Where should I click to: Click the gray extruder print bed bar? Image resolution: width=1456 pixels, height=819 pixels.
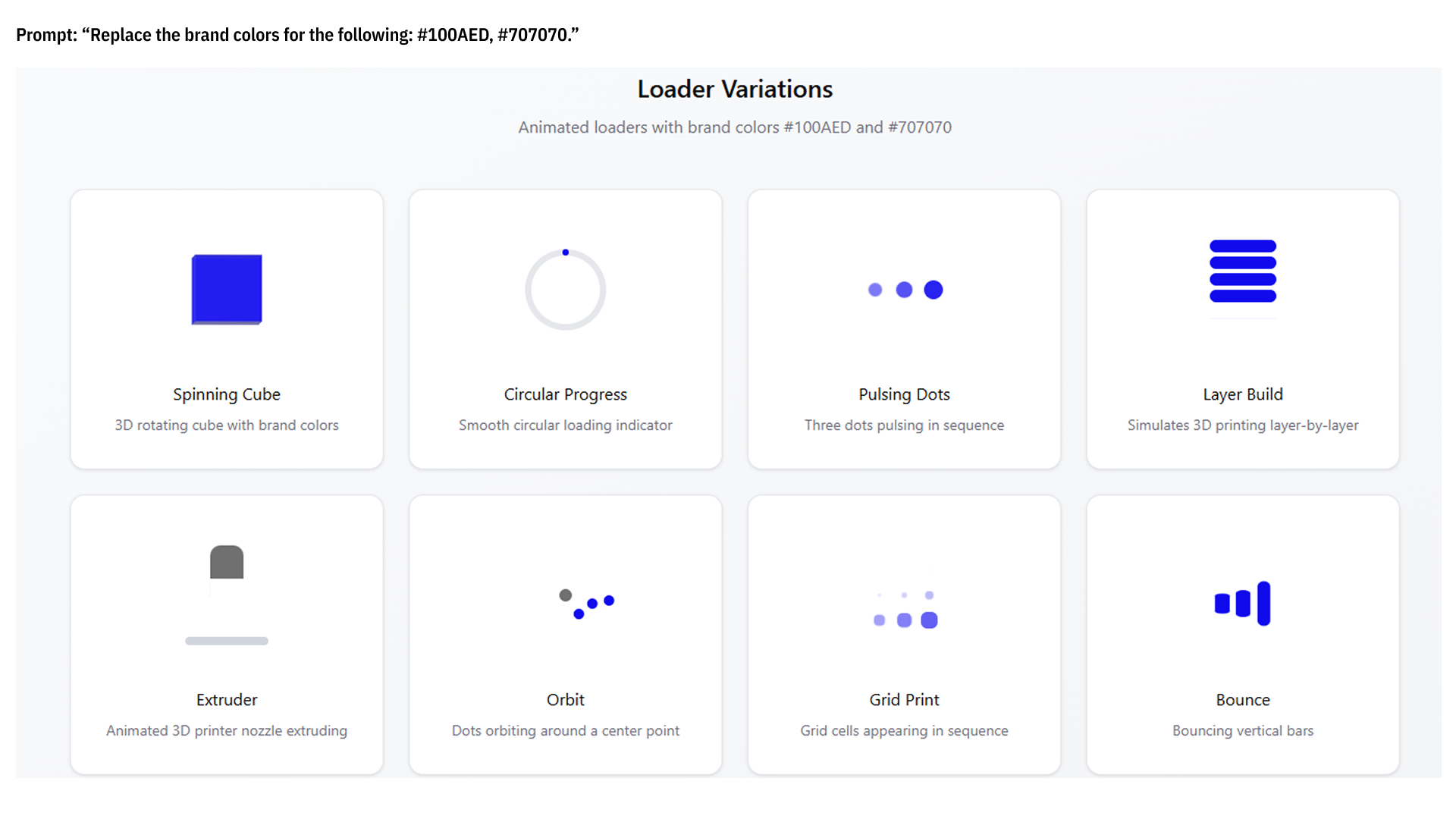click(x=227, y=641)
